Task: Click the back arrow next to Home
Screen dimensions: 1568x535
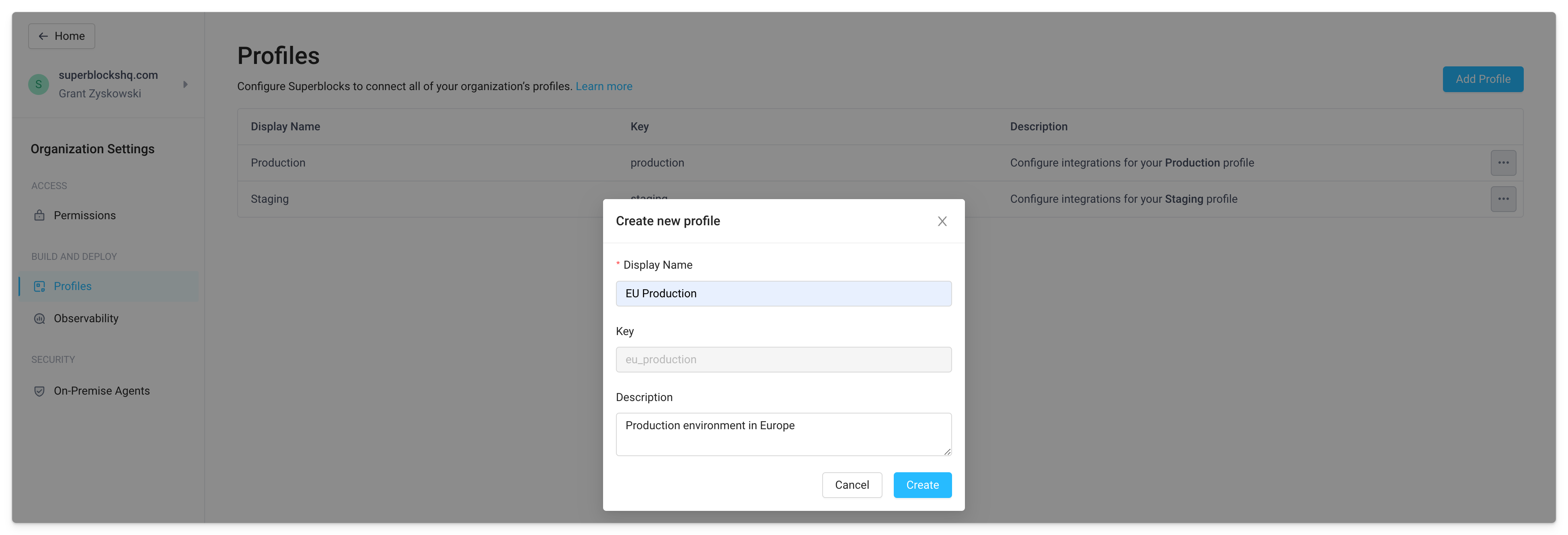Action: click(43, 36)
